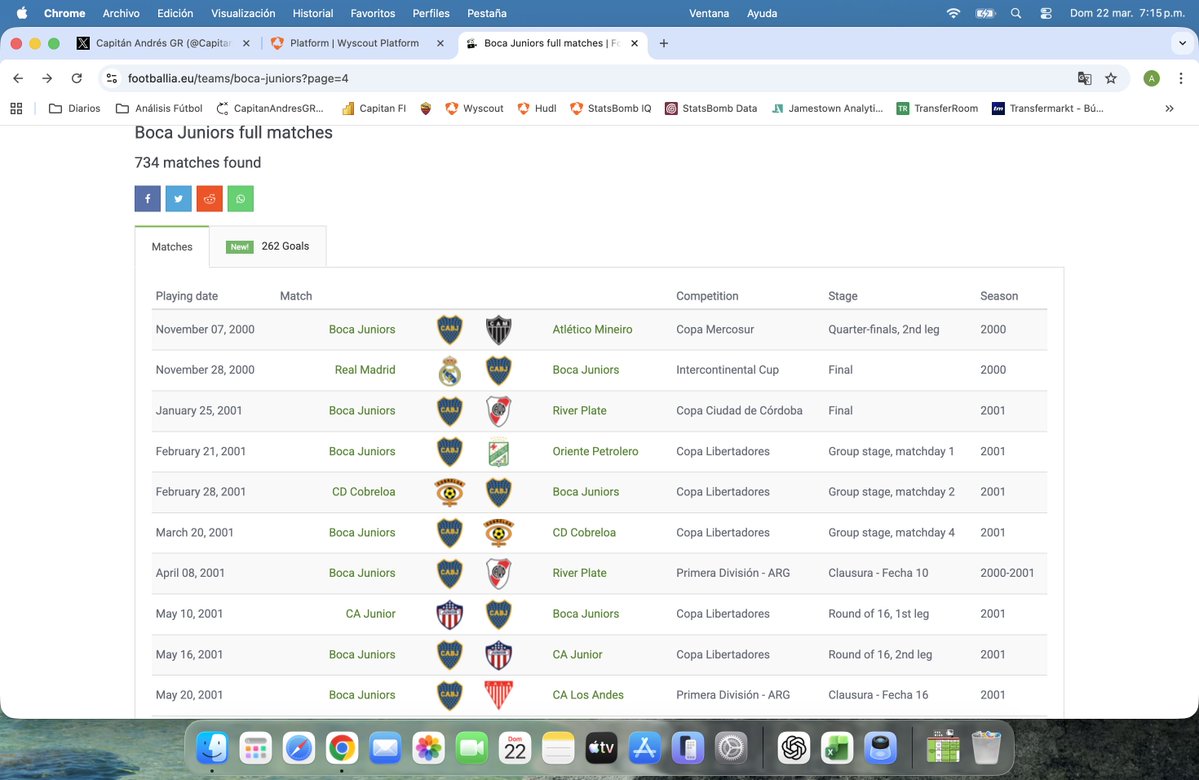Go back to previous page

(18, 78)
